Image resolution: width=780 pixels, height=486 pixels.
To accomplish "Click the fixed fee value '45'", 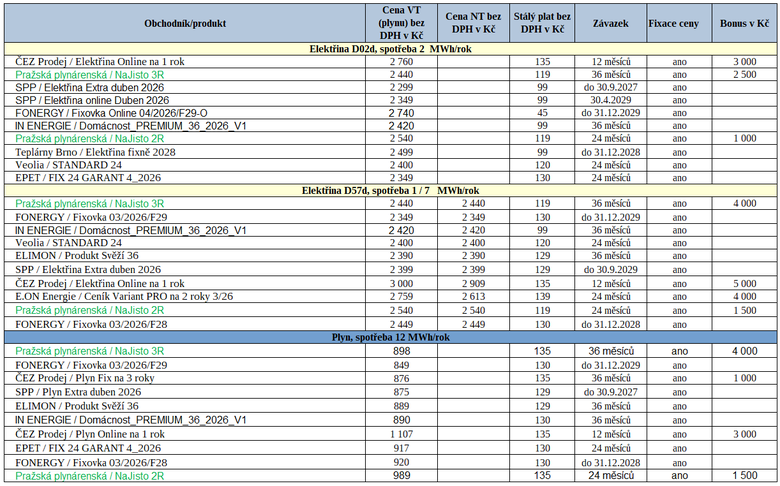I will tap(542, 113).
